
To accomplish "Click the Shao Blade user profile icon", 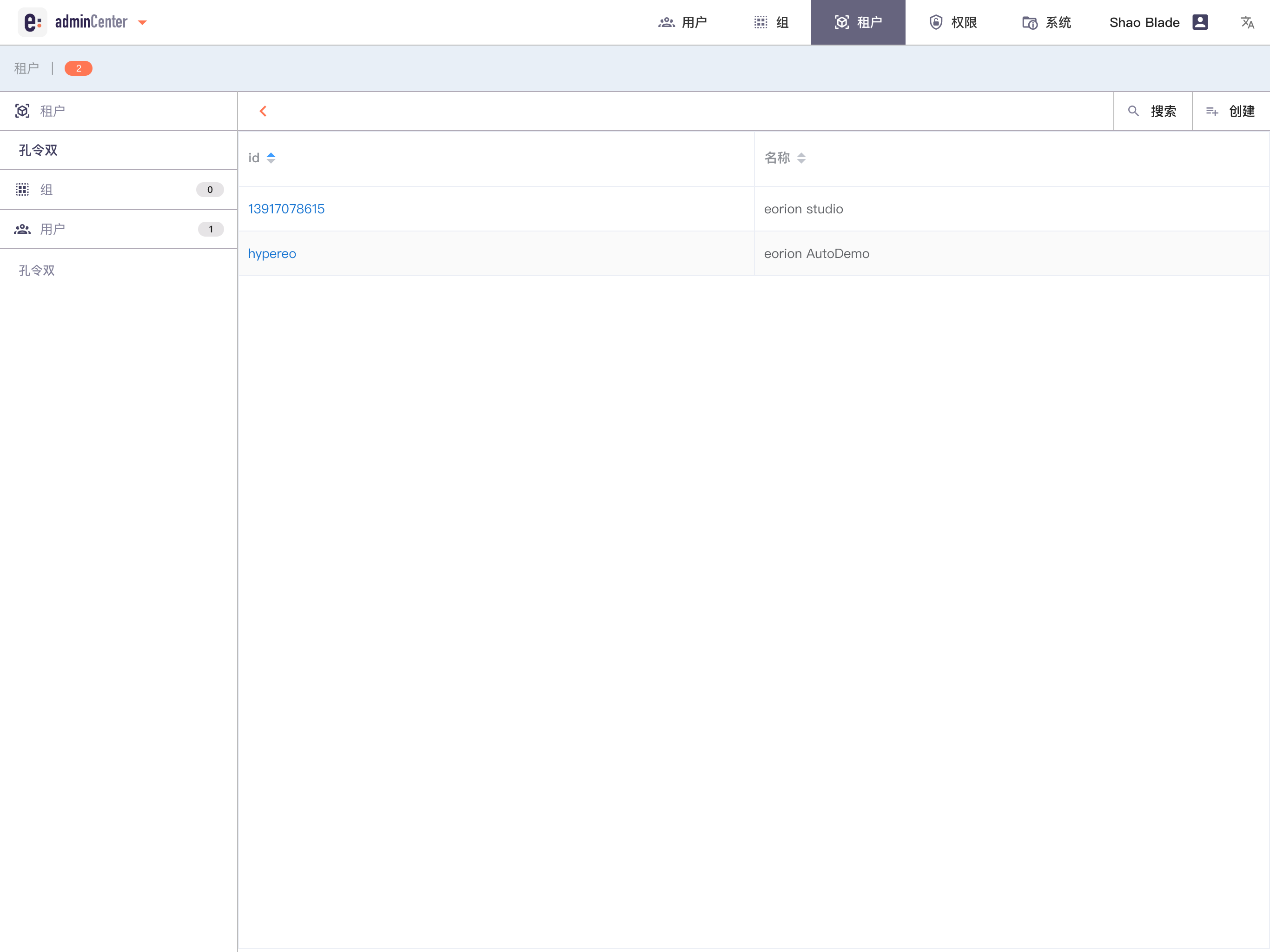I will pos(1200,22).
